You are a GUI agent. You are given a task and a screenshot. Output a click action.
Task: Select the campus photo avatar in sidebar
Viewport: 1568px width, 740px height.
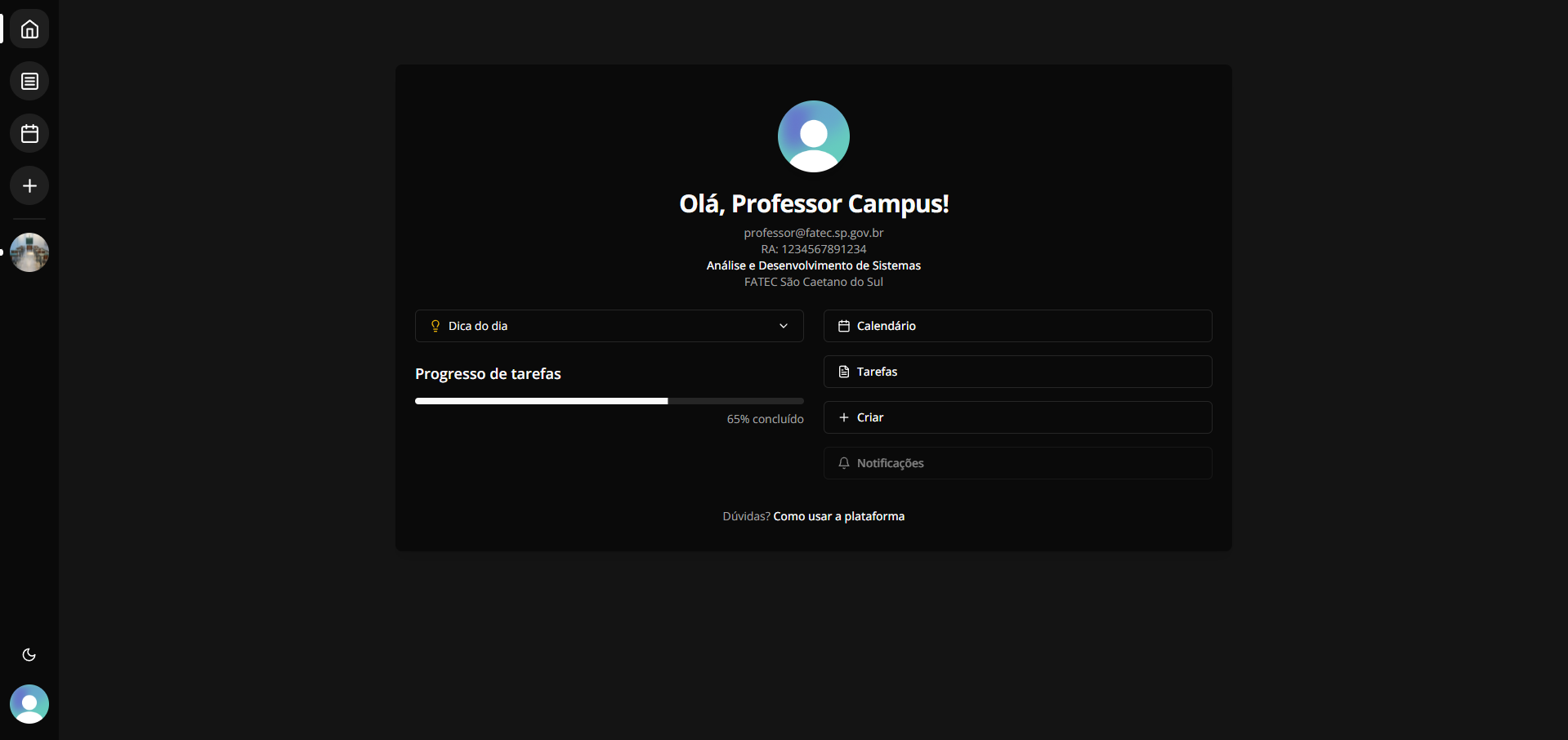[x=29, y=252]
